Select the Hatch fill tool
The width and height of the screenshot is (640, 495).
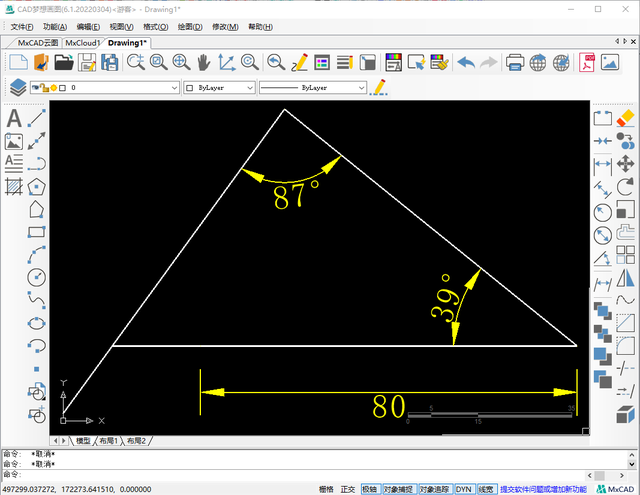[x=14, y=187]
